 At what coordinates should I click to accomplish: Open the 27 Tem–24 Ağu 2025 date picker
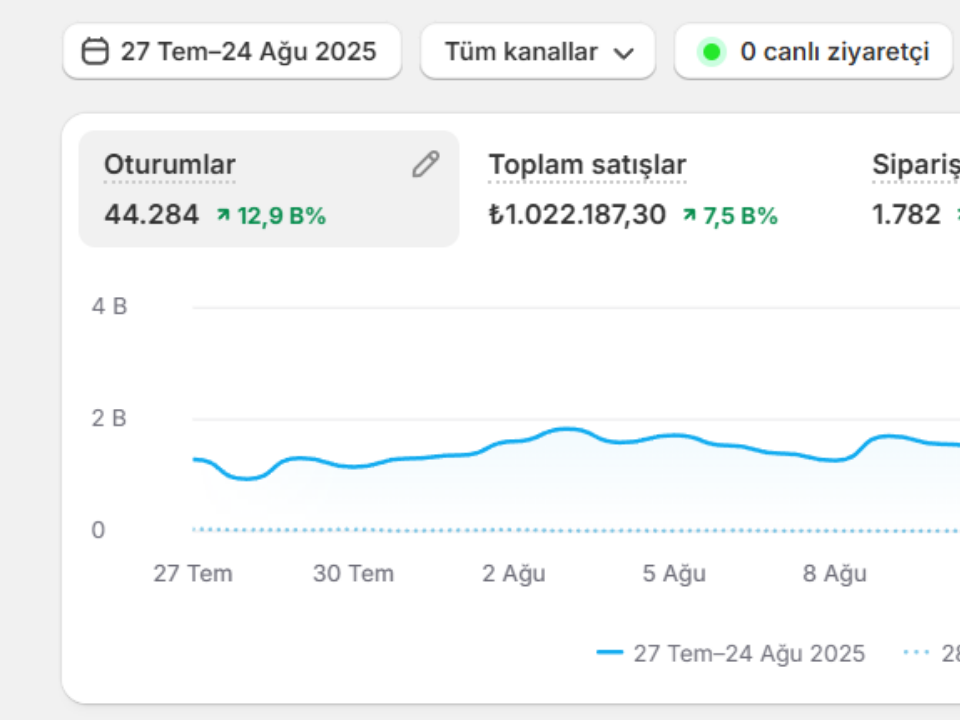[232, 51]
